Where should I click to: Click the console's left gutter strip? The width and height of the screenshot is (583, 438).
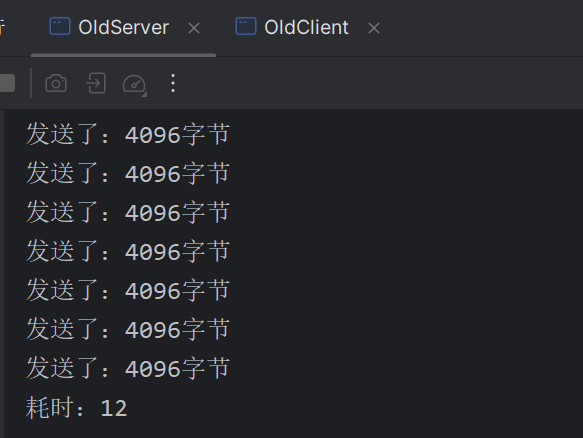(2, 274)
